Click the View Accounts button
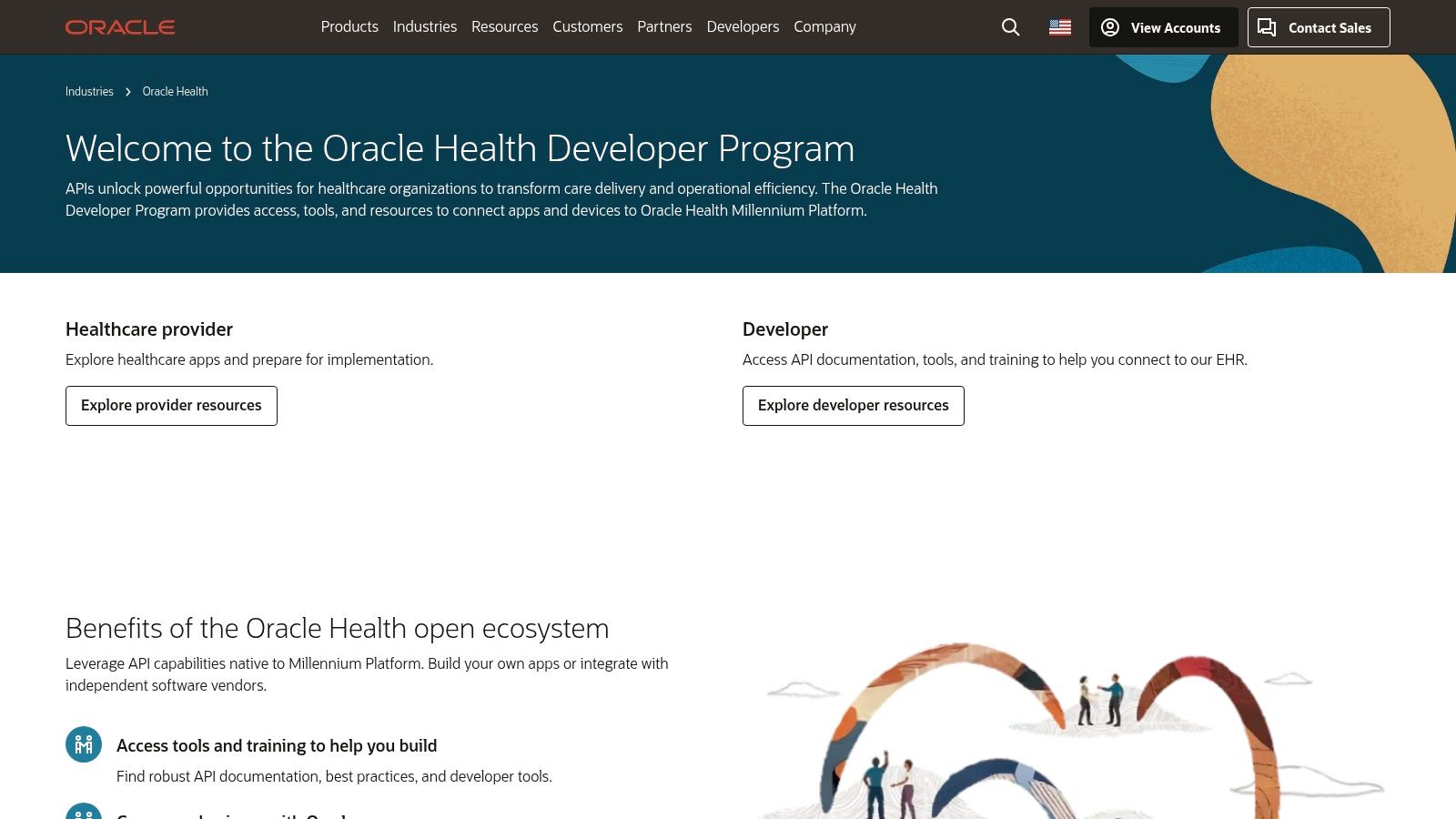This screenshot has width=1456, height=819. coord(1163,27)
